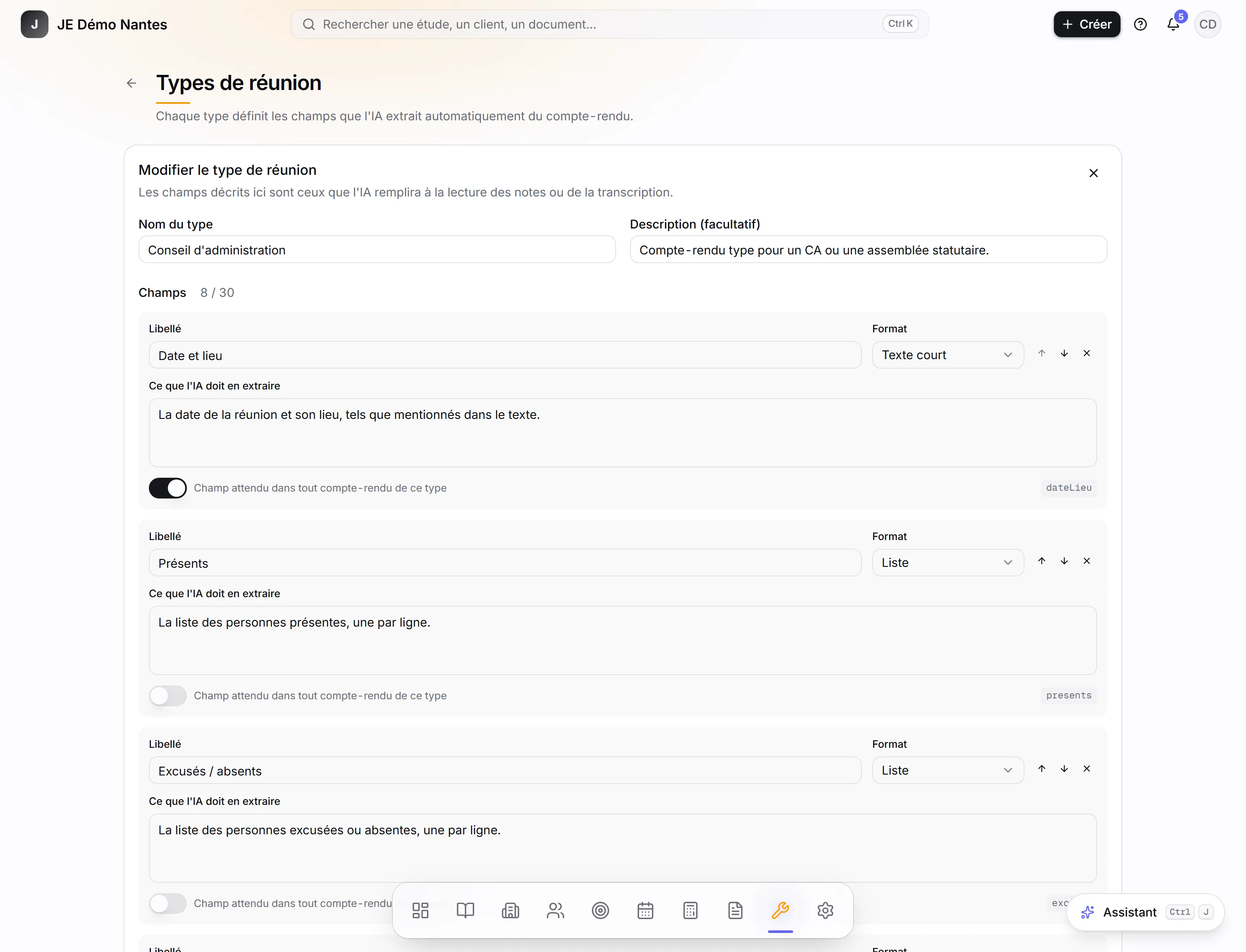Edit the Nom du type field
The image size is (1246, 952).
point(377,249)
